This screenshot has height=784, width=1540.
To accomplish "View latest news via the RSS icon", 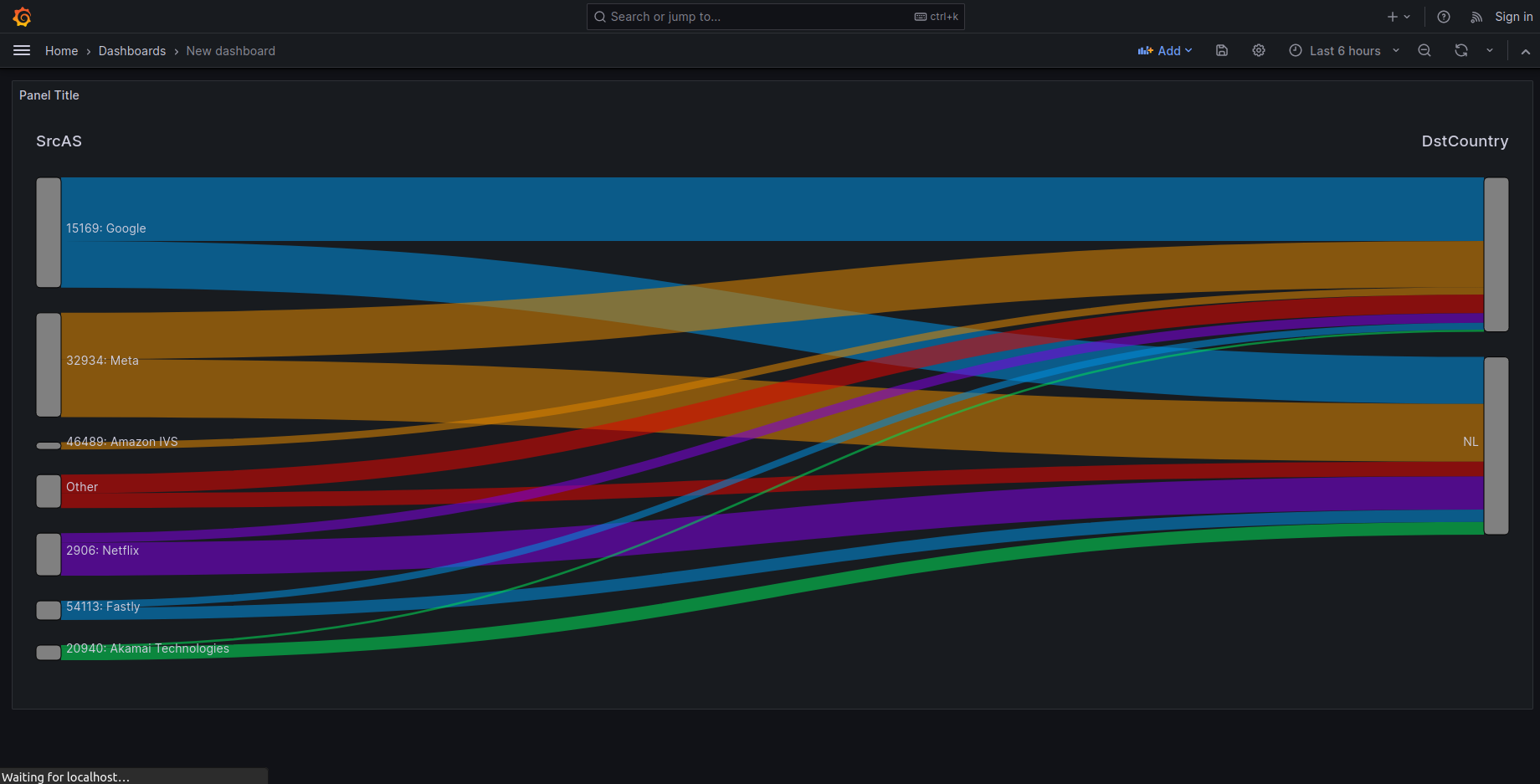I will (1476, 17).
